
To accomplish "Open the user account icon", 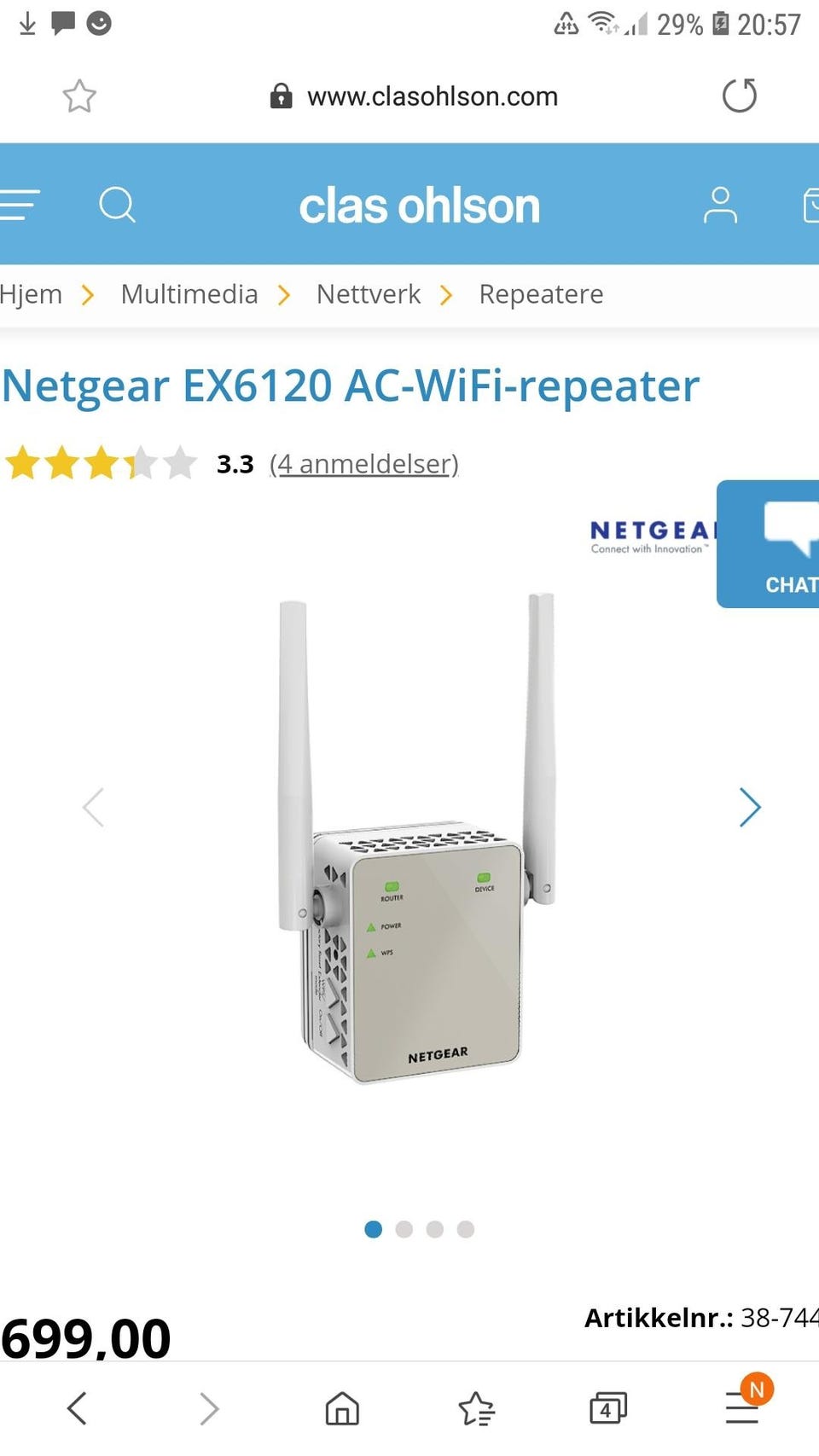I will pos(720,206).
